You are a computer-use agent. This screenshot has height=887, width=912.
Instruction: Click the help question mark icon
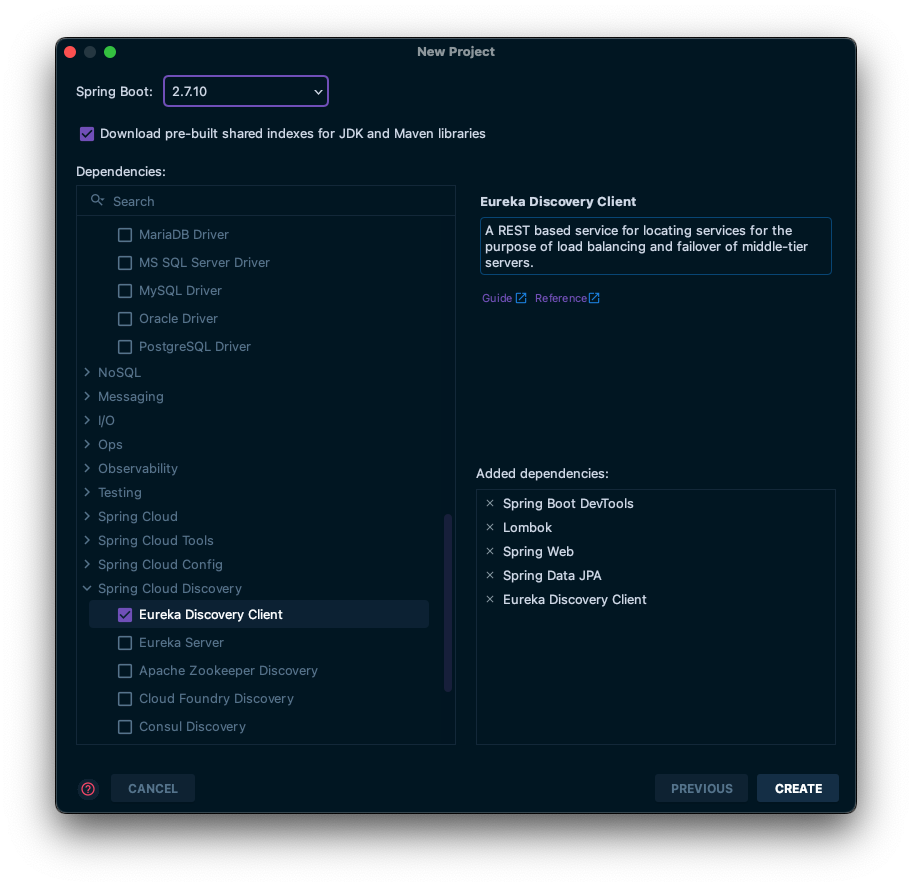tap(88, 789)
